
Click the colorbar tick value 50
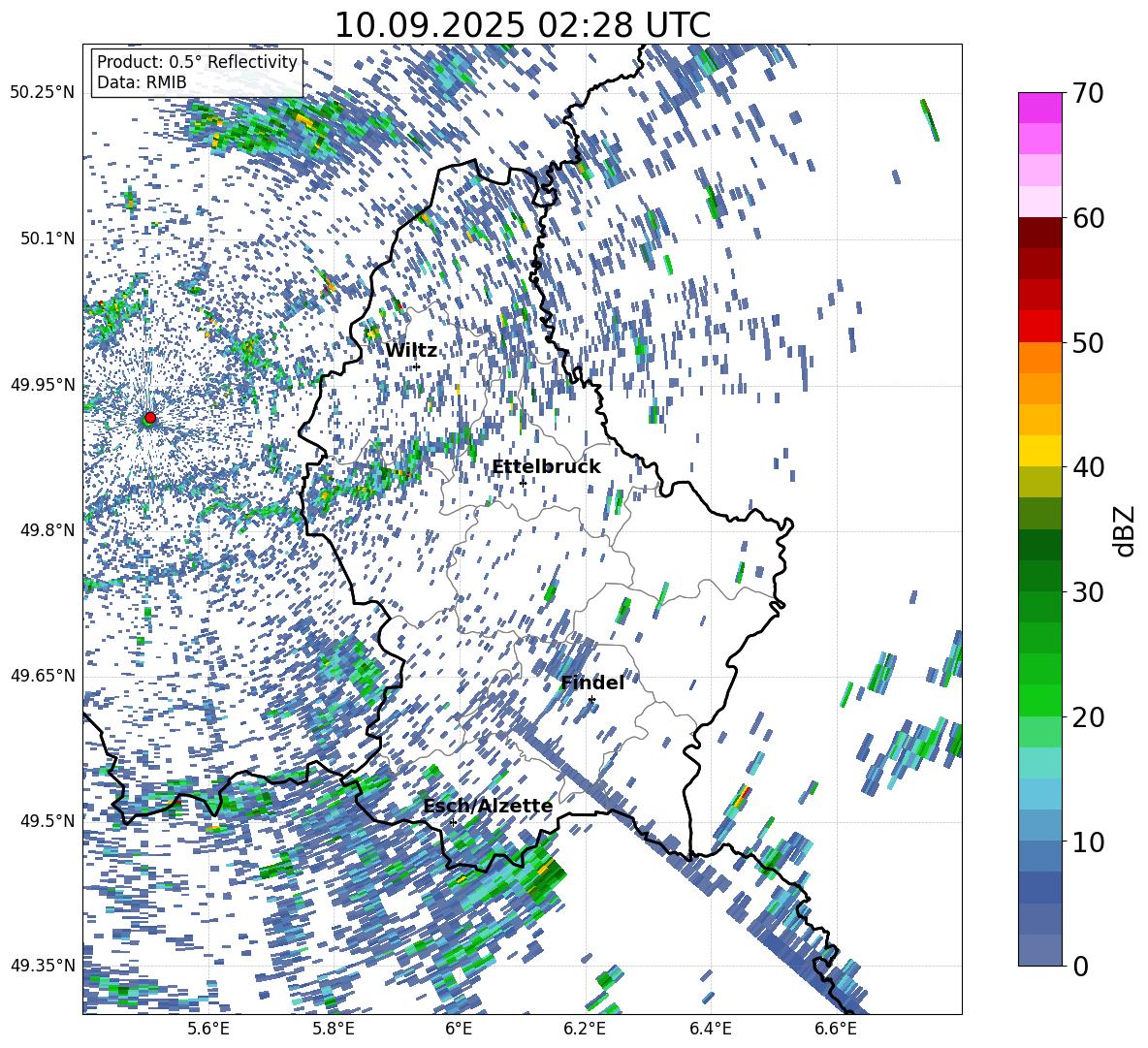point(1087,342)
